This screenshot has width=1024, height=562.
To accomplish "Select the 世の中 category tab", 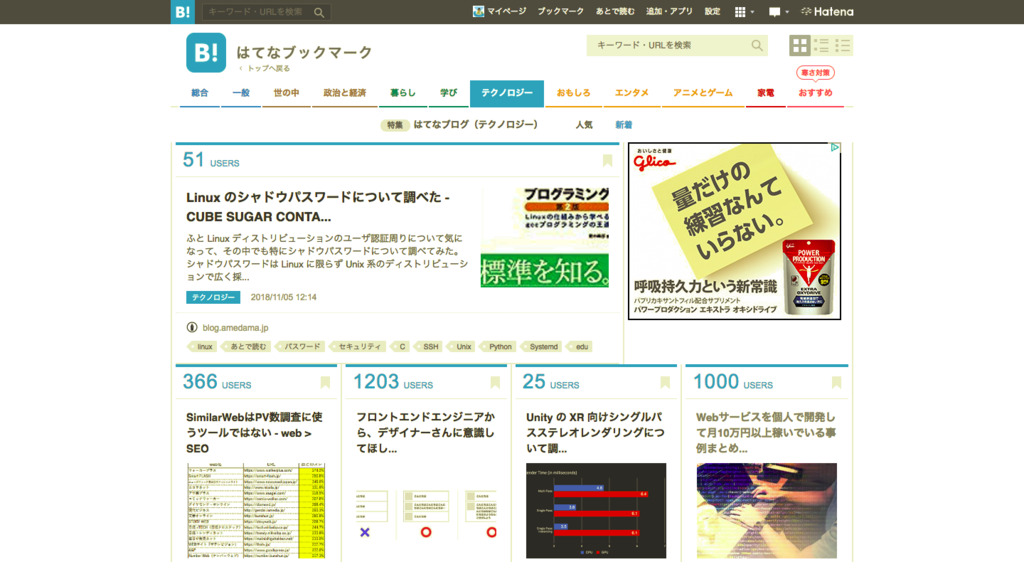I will pyautogui.click(x=287, y=93).
